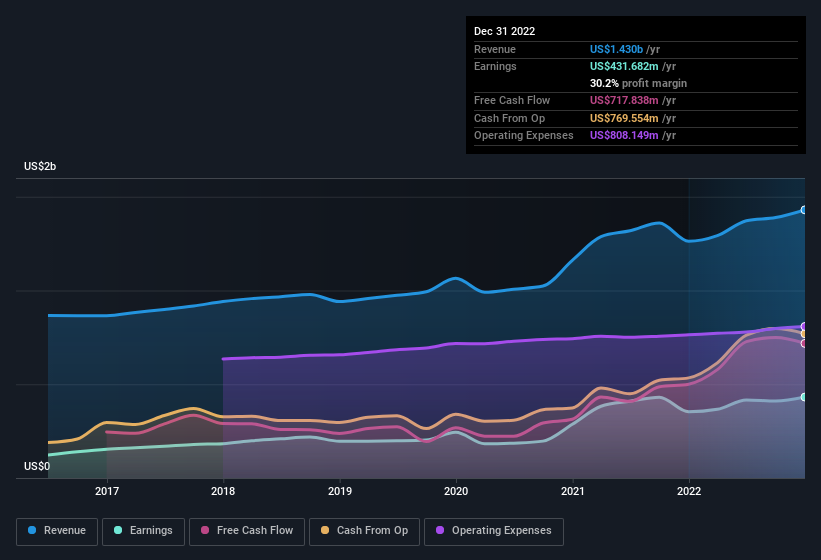The height and width of the screenshot is (560, 821).
Task: Click the Earnings label in tooltip
Action: click(495, 66)
